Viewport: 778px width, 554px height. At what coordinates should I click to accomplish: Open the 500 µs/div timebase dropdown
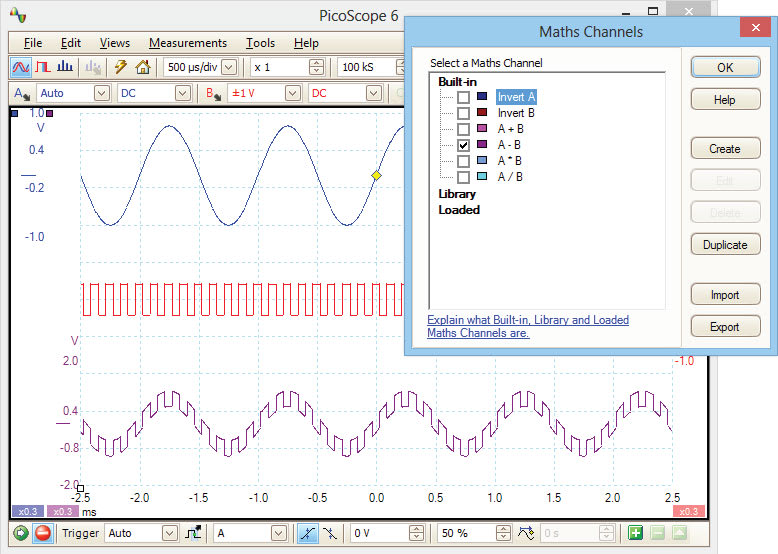(x=229, y=67)
